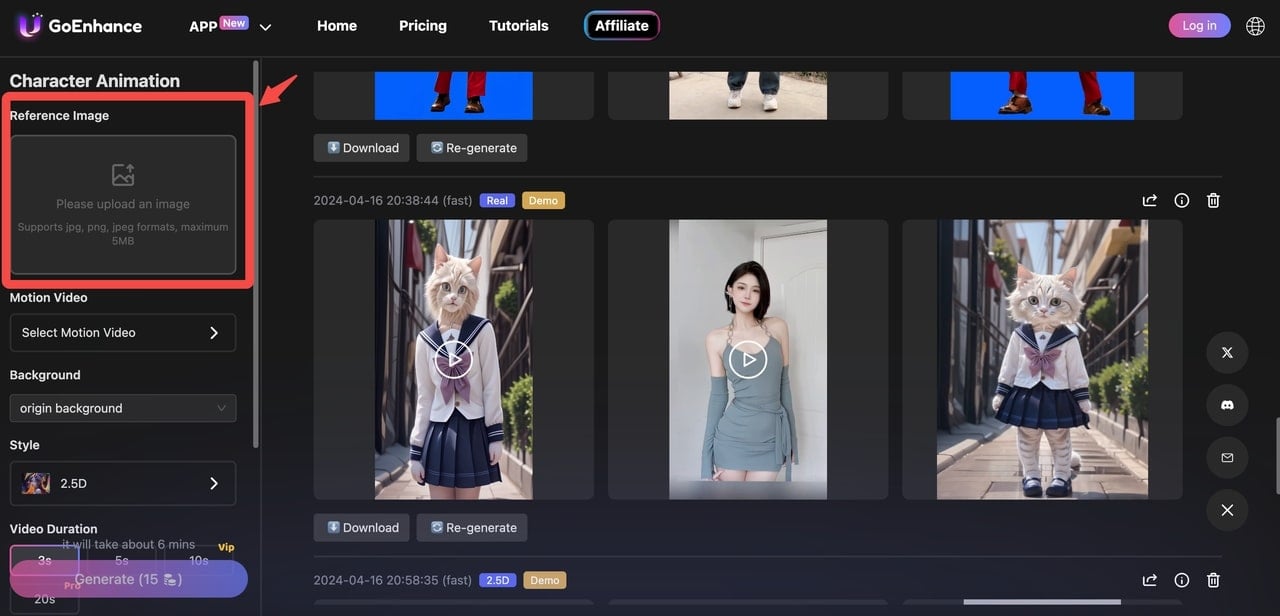
Task: Click the Affiliate button
Action: click(x=622, y=26)
